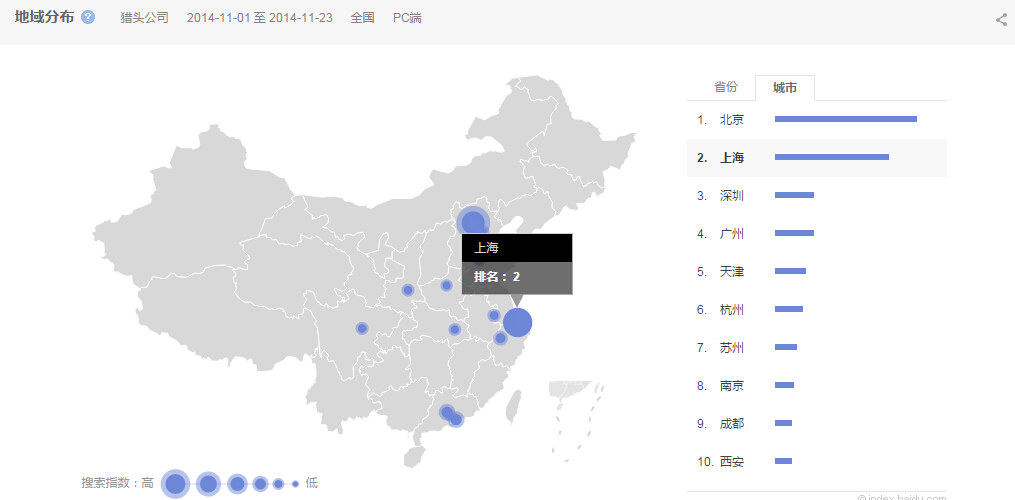Click the large Shanghai bubble on map
Screen dimensions: 1015x500
coord(517,323)
